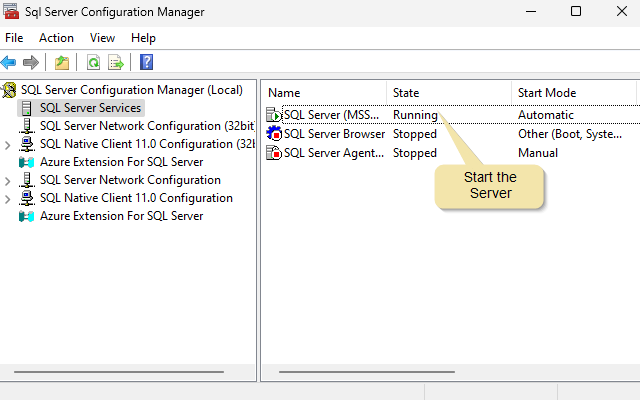Viewport: 640px width, 400px height.
Task: Select the SQL Server Agent... service name
Action: click(334, 153)
